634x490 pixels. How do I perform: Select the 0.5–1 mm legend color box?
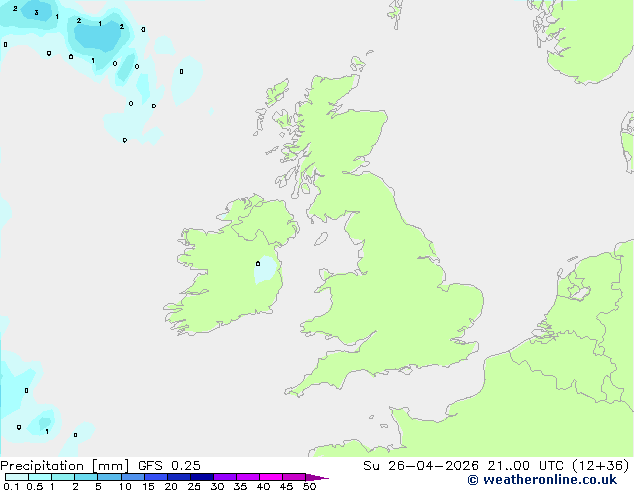[40, 477]
